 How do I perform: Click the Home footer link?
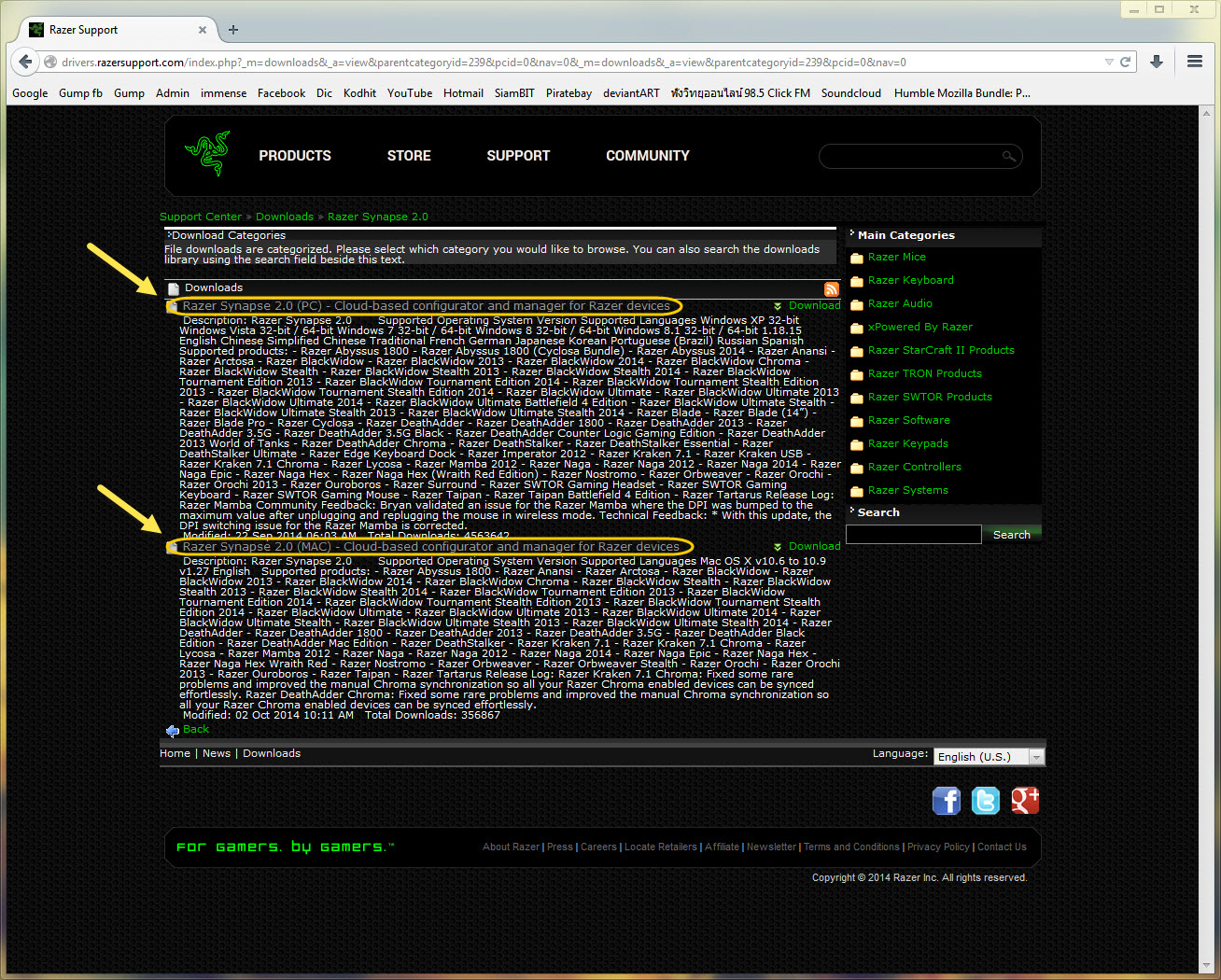tap(175, 753)
